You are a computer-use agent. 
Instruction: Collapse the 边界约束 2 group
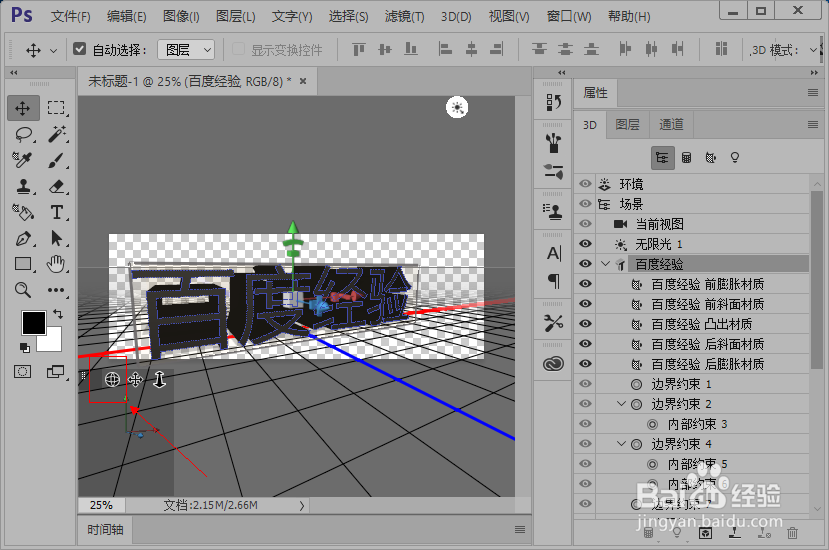point(621,404)
